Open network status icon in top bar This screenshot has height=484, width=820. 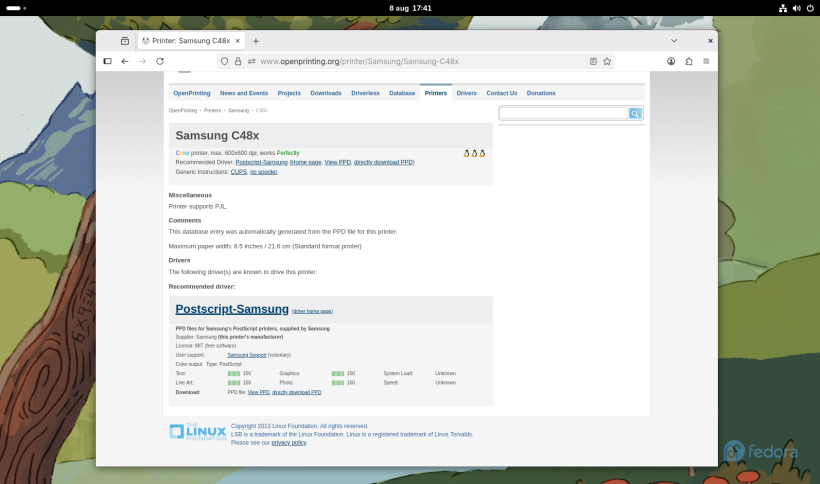(x=783, y=8)
